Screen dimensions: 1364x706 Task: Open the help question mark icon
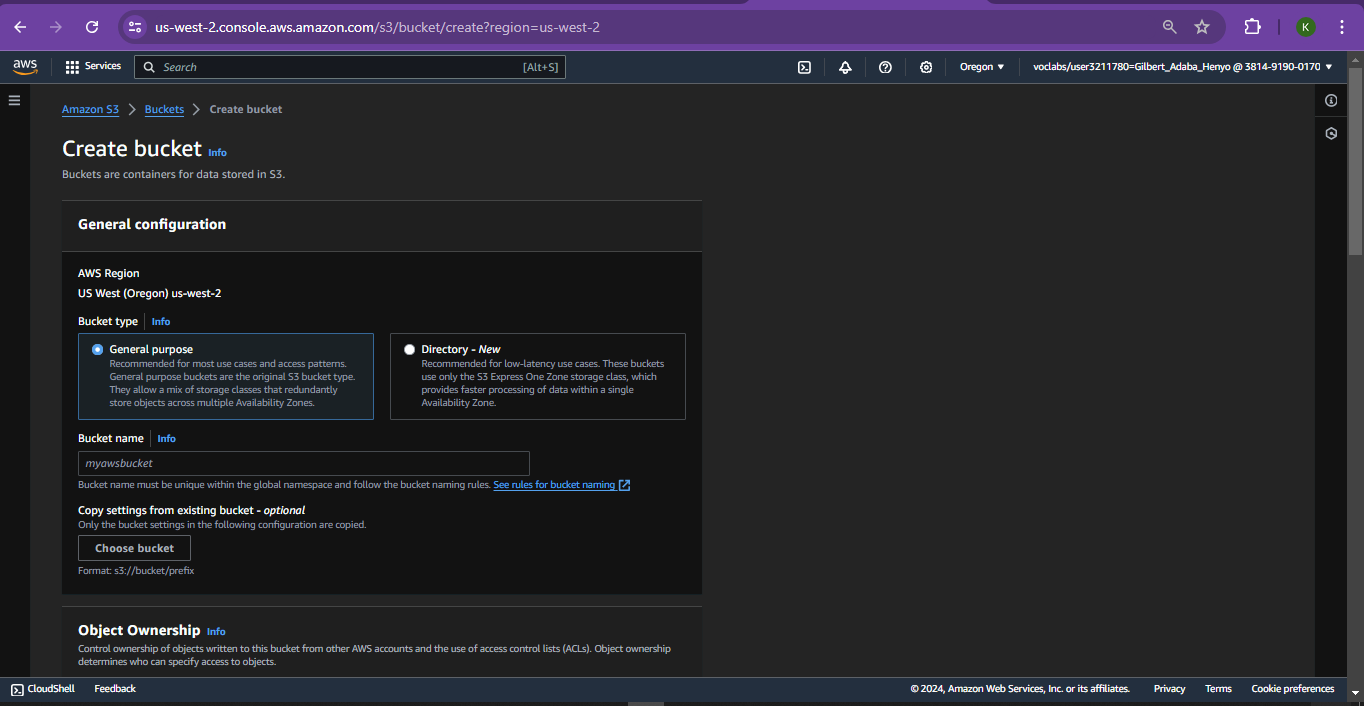pyautogui.click(x=885, y=67)
